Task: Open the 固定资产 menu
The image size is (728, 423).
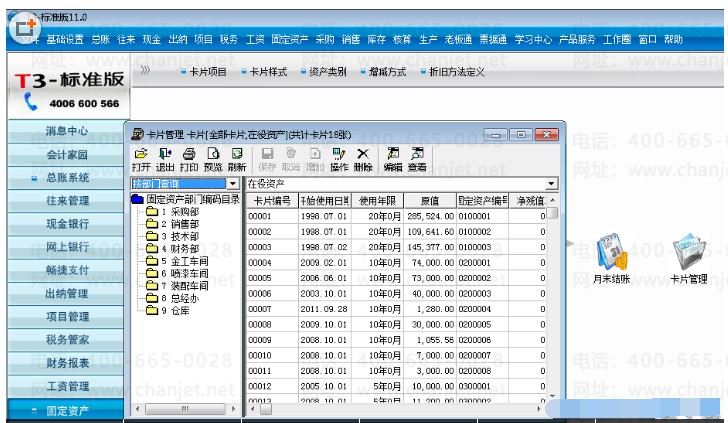Action: tap(290, 39)
